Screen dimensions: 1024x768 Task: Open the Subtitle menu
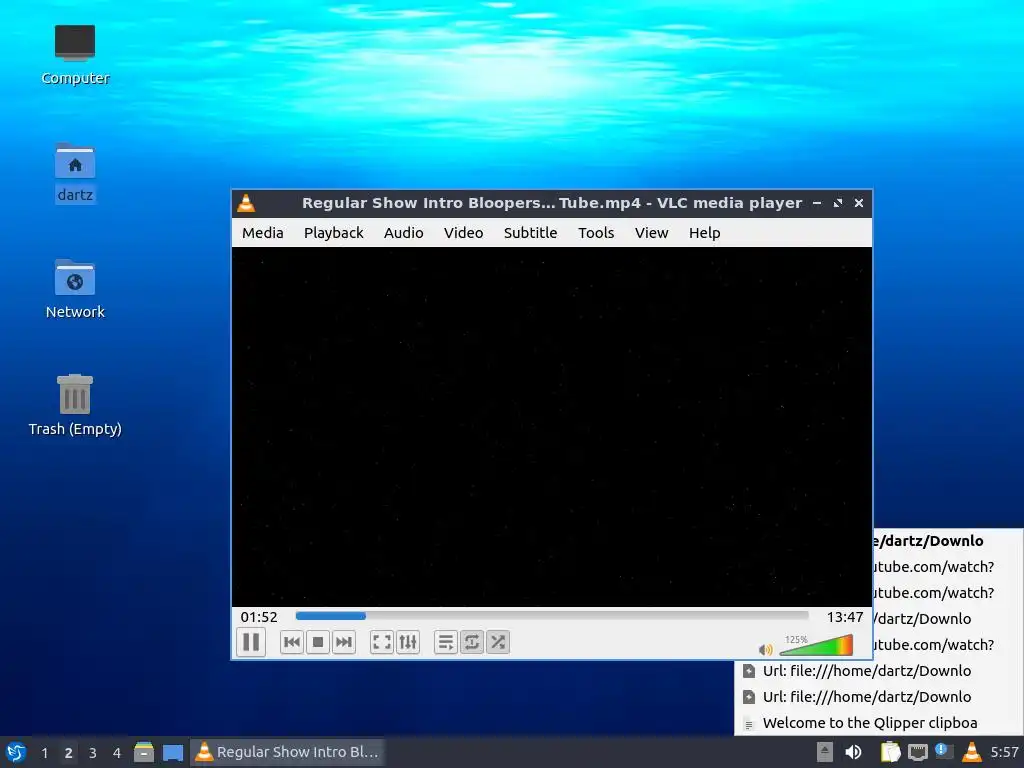point(530,232)
